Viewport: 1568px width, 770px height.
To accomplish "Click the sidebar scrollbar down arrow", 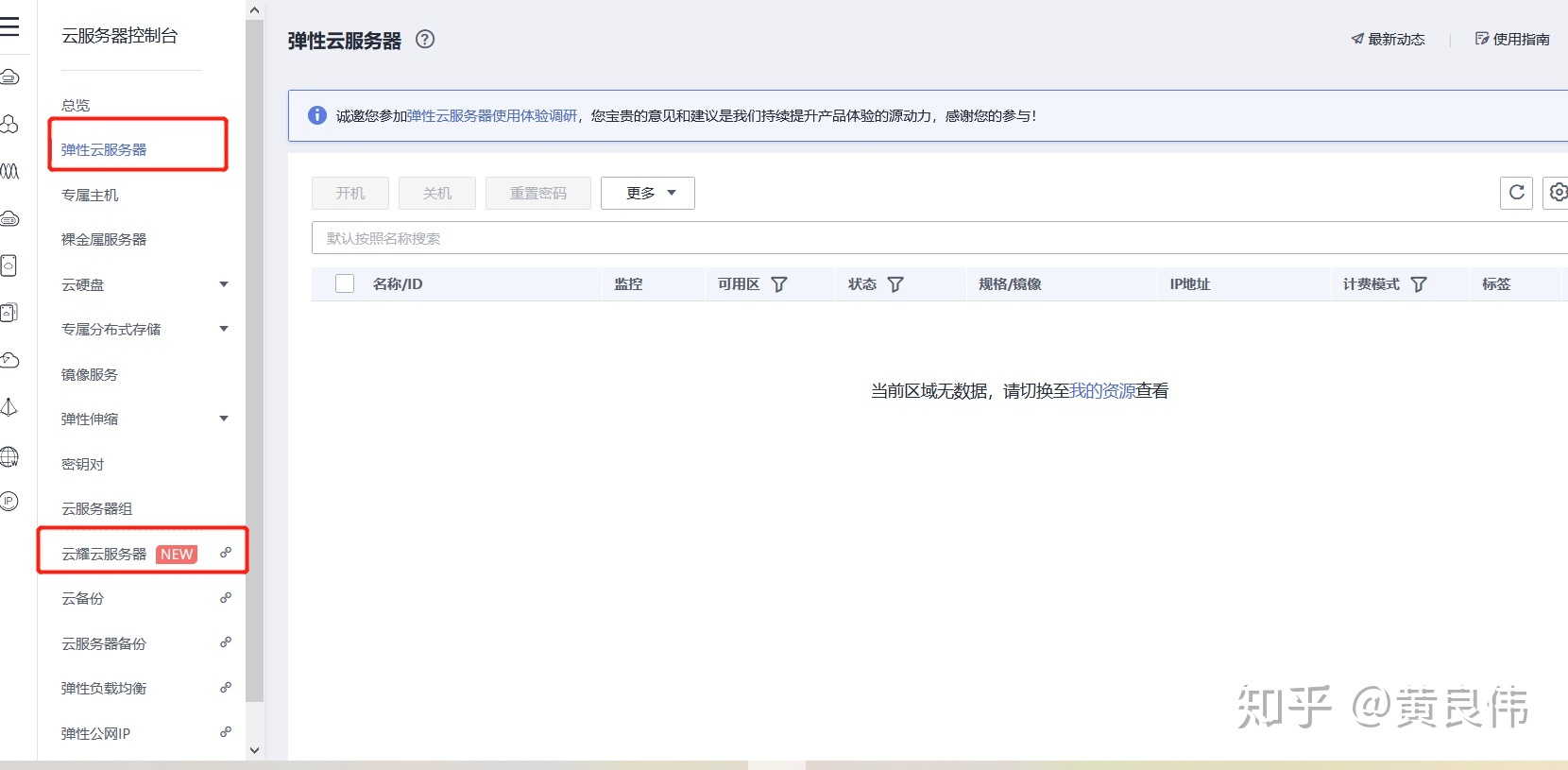I will pos(254,750).
